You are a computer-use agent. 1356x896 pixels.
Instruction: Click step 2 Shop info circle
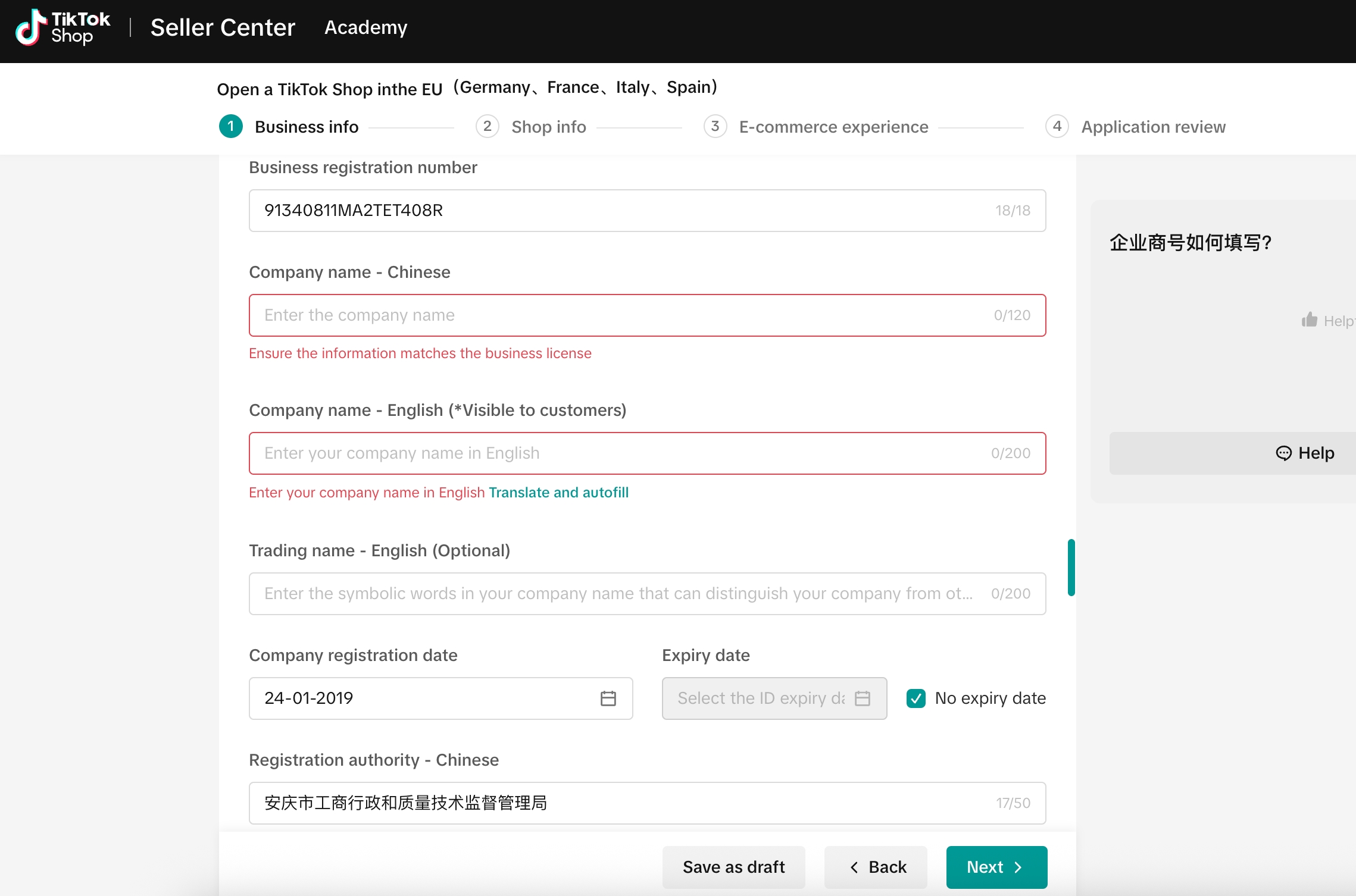coord(487,126)
